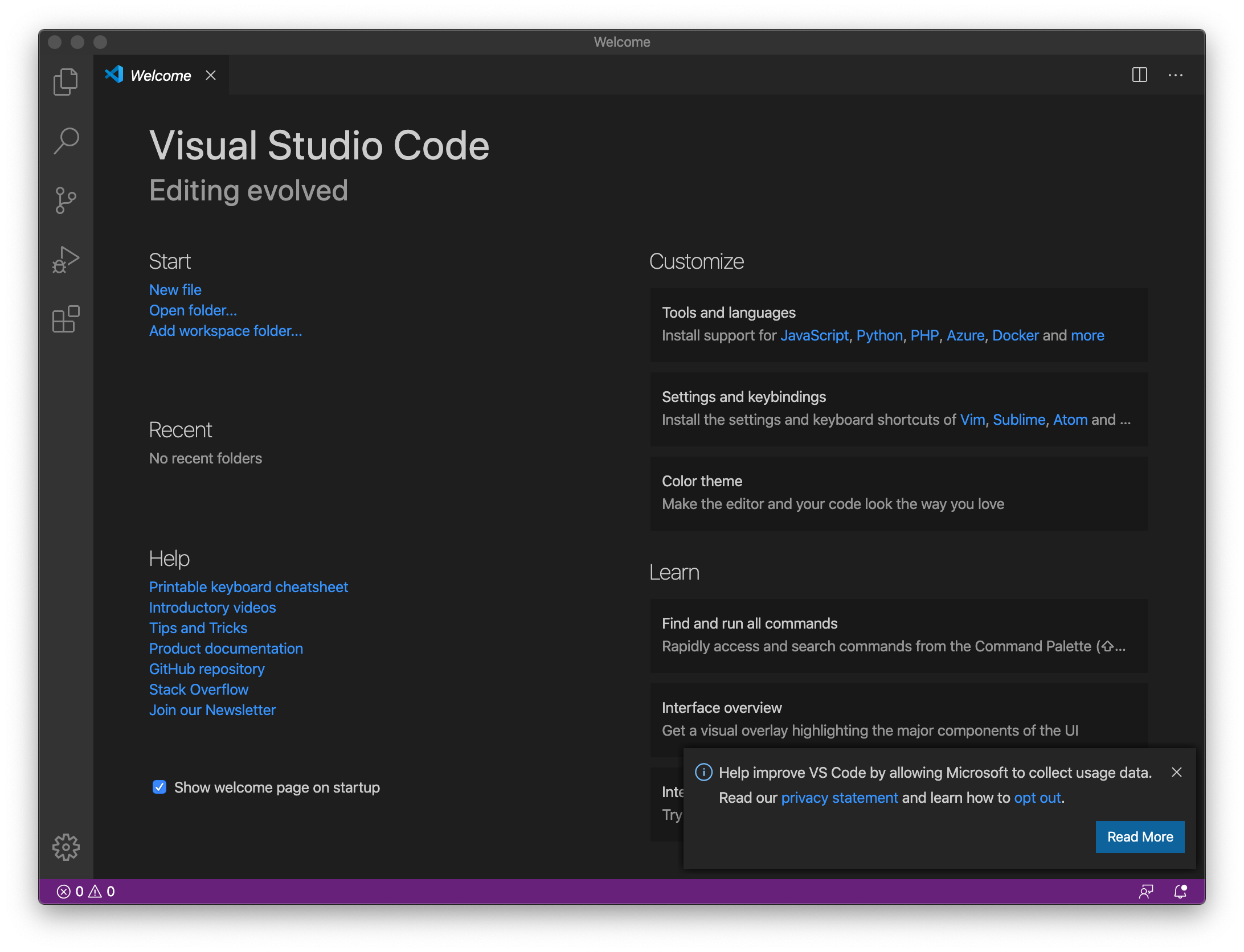
Task: Open the Source Control view icon
Action: pyautogui.click(x=66, y=200)
